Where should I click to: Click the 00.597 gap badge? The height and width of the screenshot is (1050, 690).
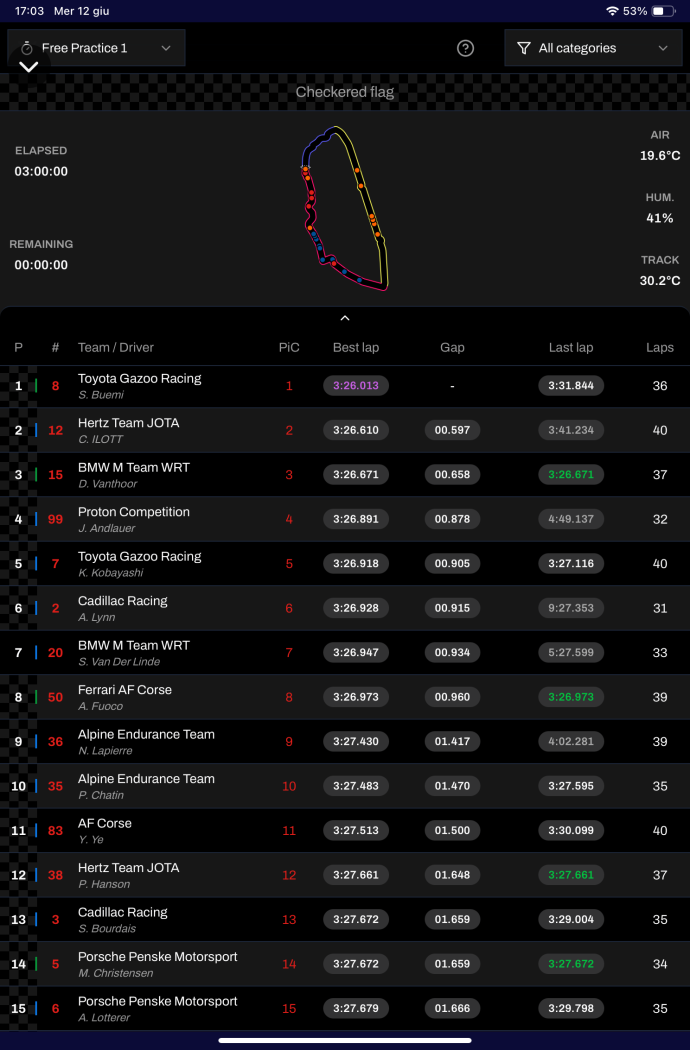pos(452,430)
